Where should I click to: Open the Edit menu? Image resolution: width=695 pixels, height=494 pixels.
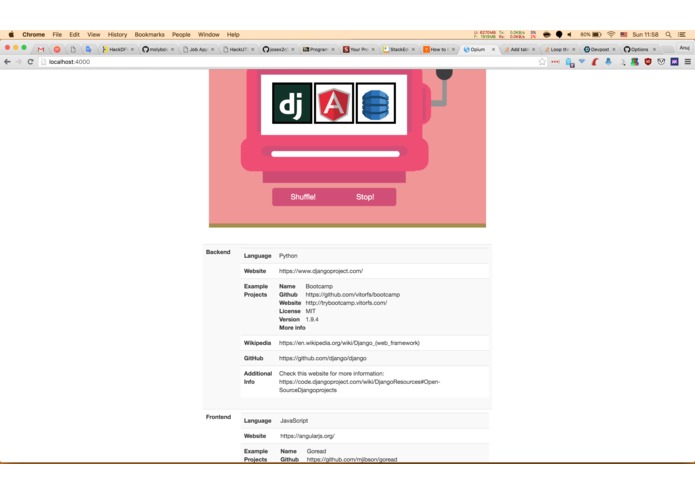click(74, 35)
